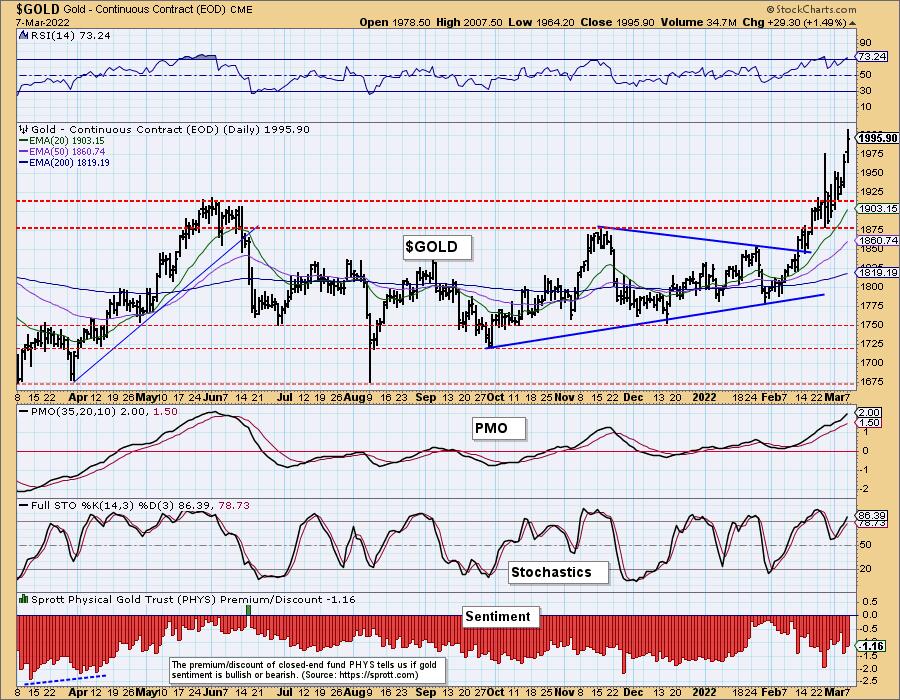The height and width of the screenshot is (700, 900).
Task: Click the Sentiment annotation box
Action: (x=501, y=617)
